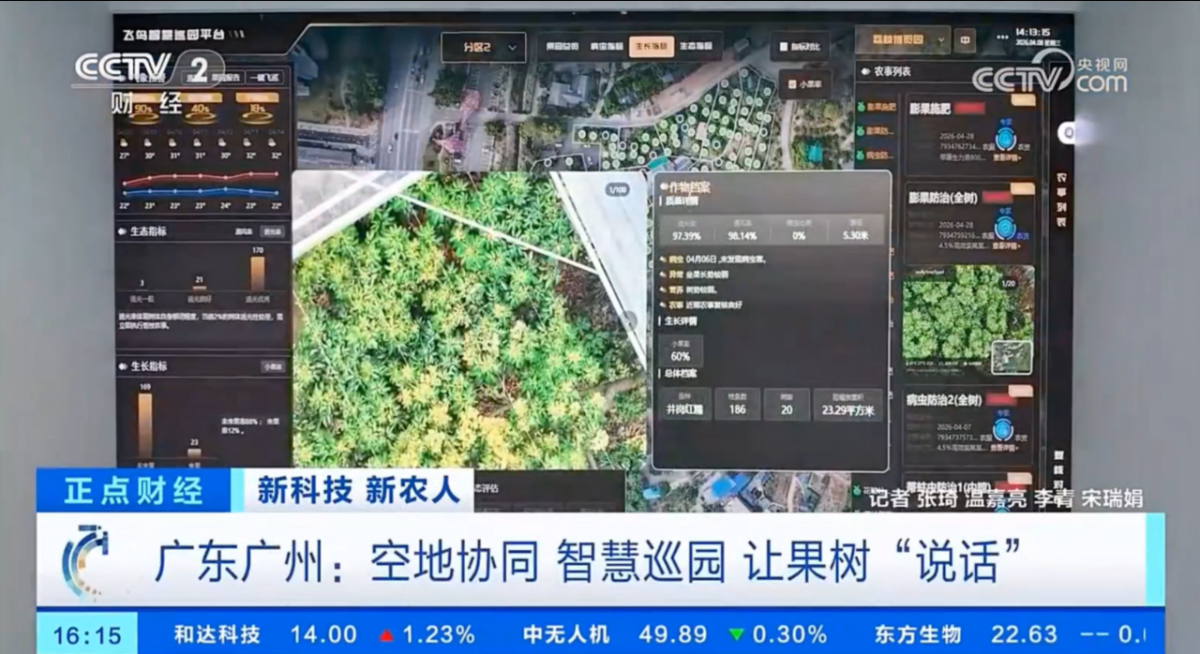Screen dimensions: 1200x654
Task: Click the tall bar labeled 170 in 生态指标
Action: pyautogui.click(x=257, y=273)
